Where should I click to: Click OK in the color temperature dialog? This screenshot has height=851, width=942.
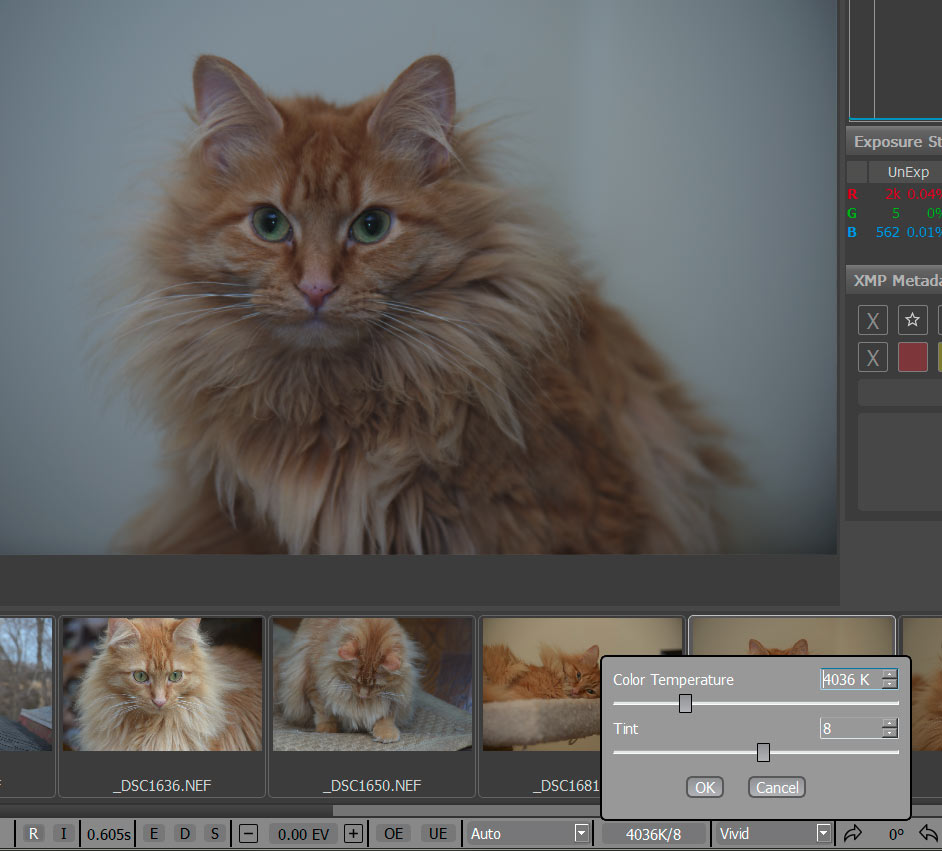point(705,787)
